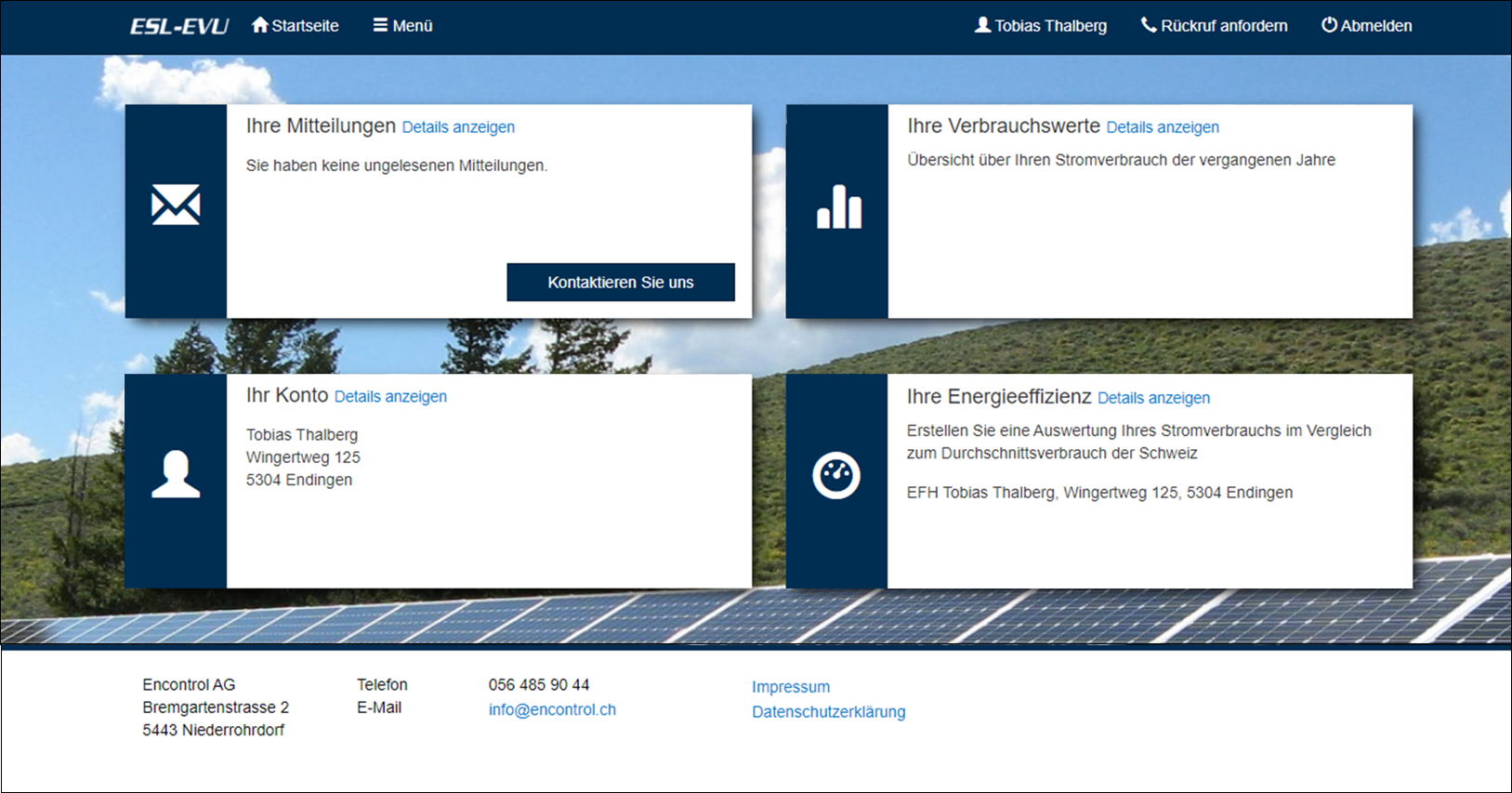
Task: Click 'Bremgartenstrasse 2' in the footer
Action: pyautogui.click(x=216, y=707)
